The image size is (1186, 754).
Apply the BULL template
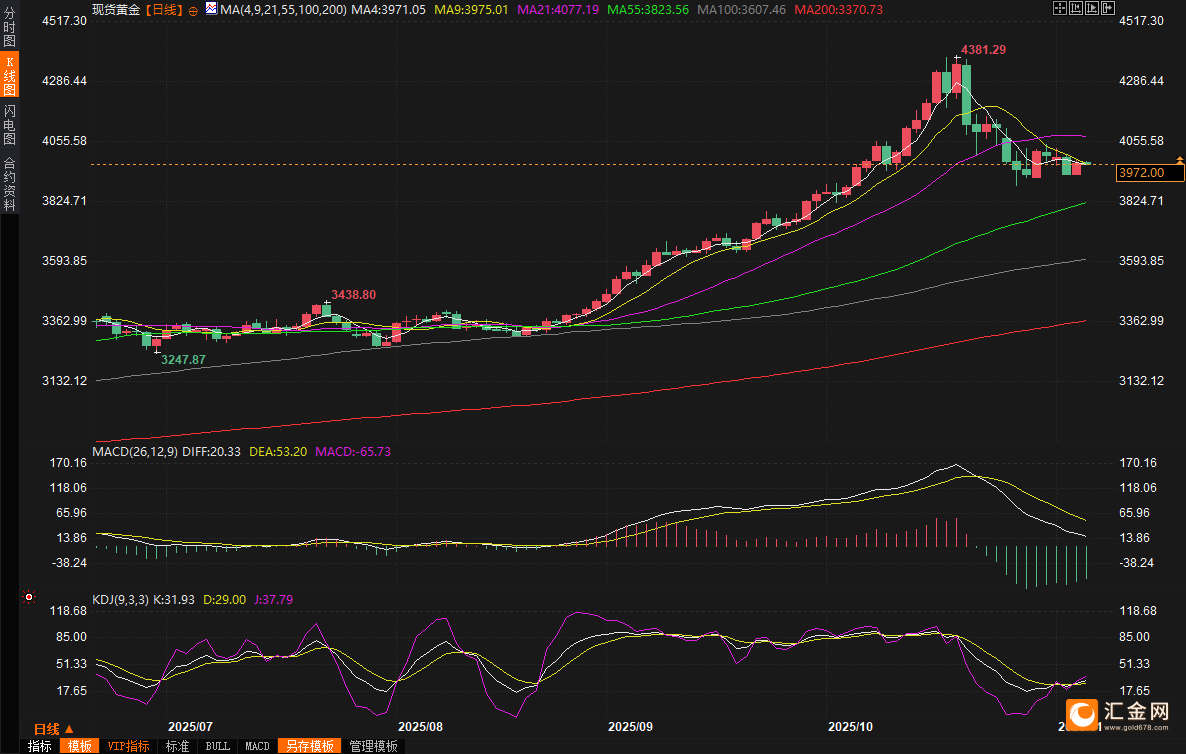pos(217,746)
